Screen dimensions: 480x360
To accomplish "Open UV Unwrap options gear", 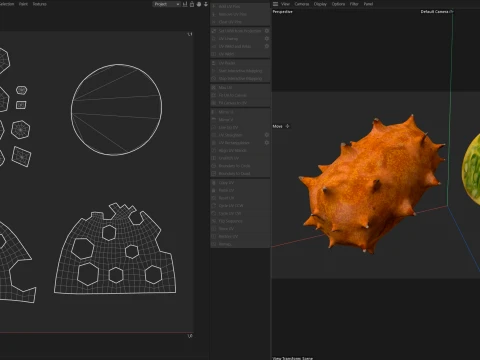I will click(x=267, y=38).
